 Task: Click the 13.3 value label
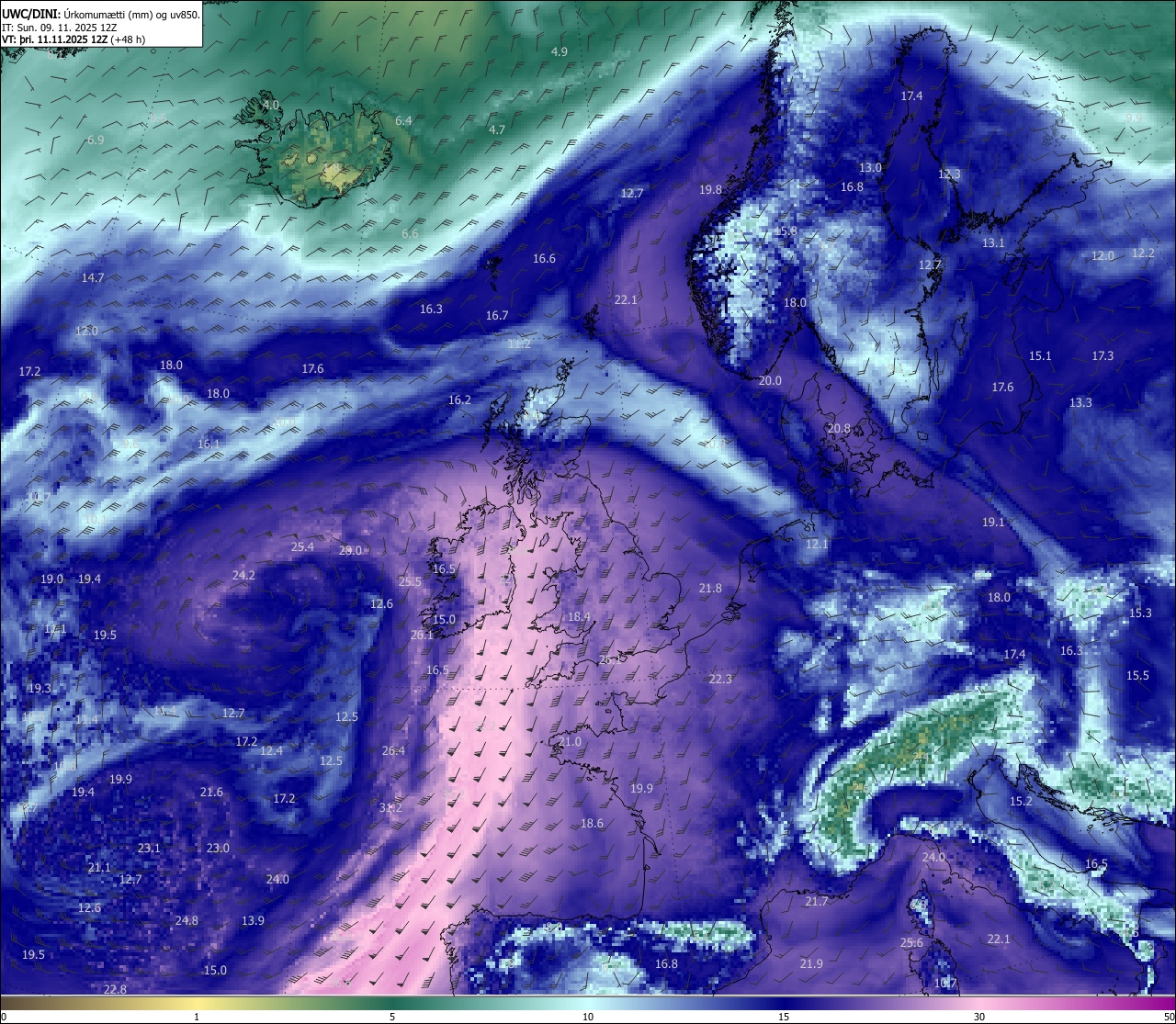pos(1080,403)
